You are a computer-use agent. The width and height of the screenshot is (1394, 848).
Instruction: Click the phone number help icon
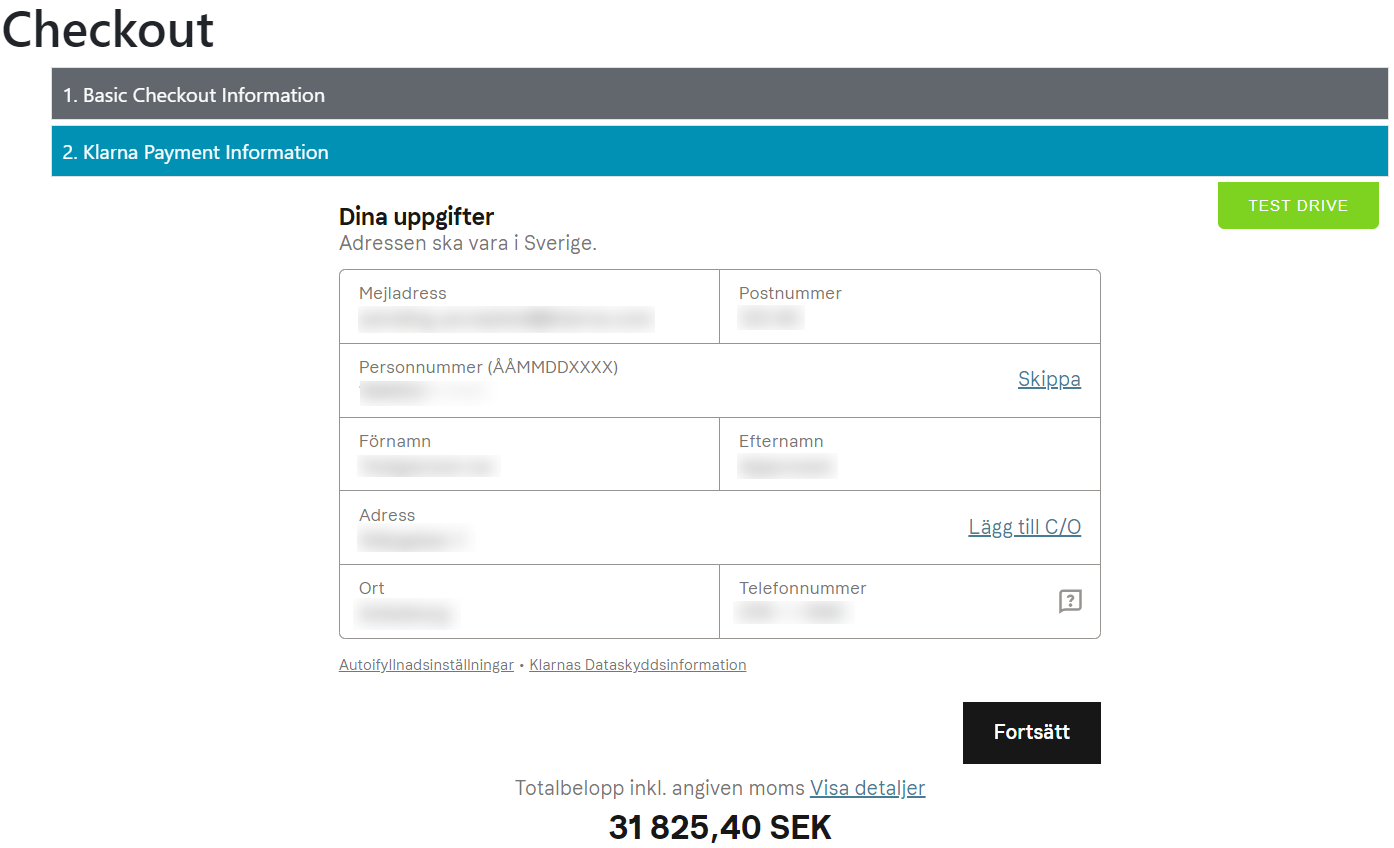1070,601
